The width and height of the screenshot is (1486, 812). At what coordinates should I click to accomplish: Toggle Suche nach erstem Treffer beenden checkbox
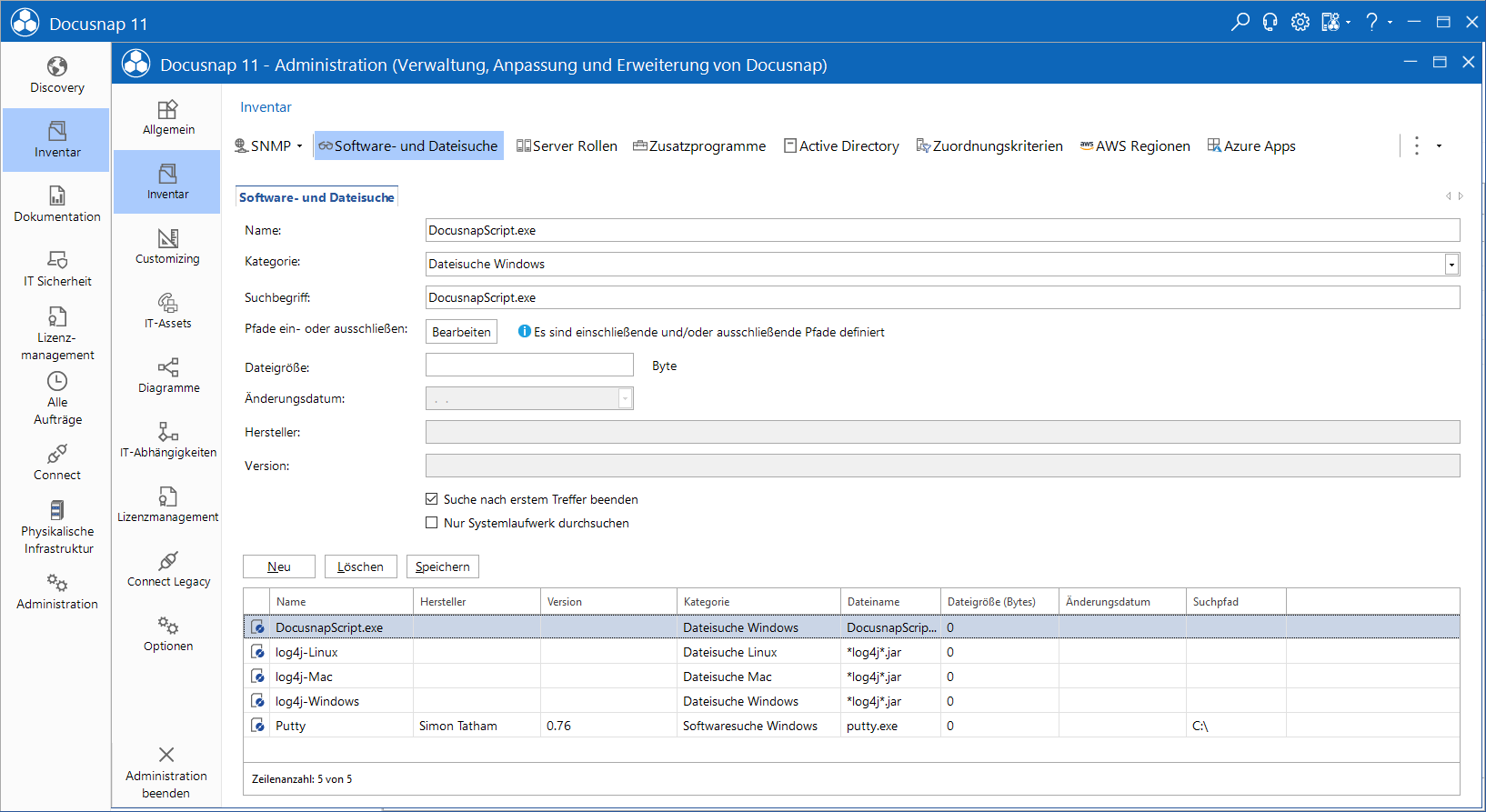click(432, 499)
